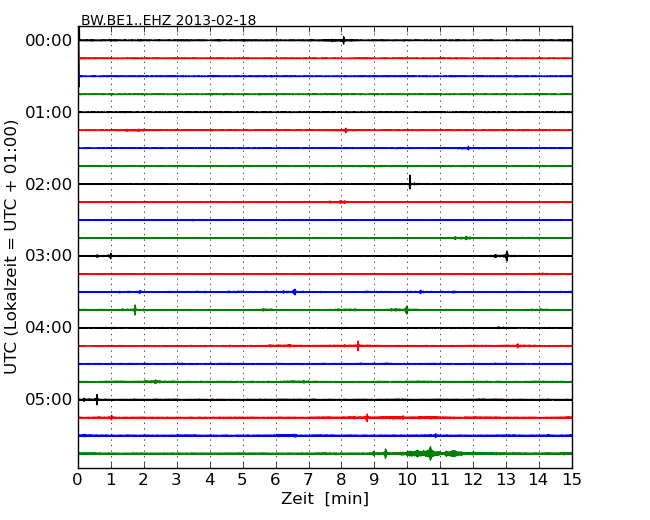Click x-axis tick label 7
This screenshot has width=650, height=520.
click(308, 480)
